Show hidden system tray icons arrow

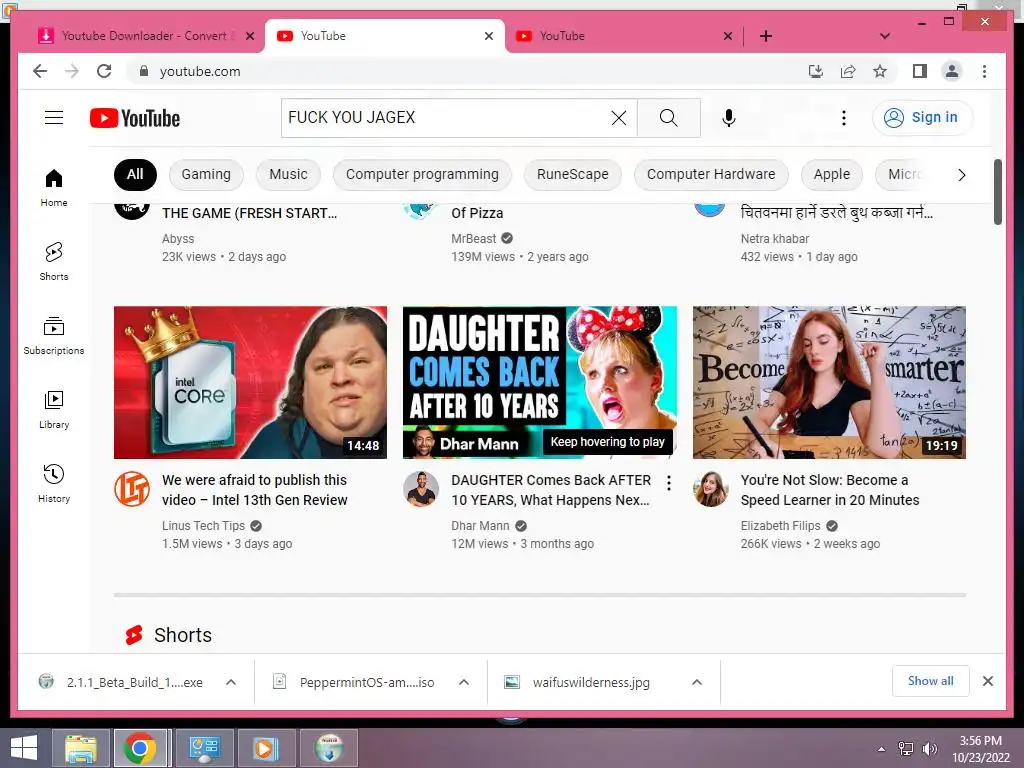(x=882, y=749)
